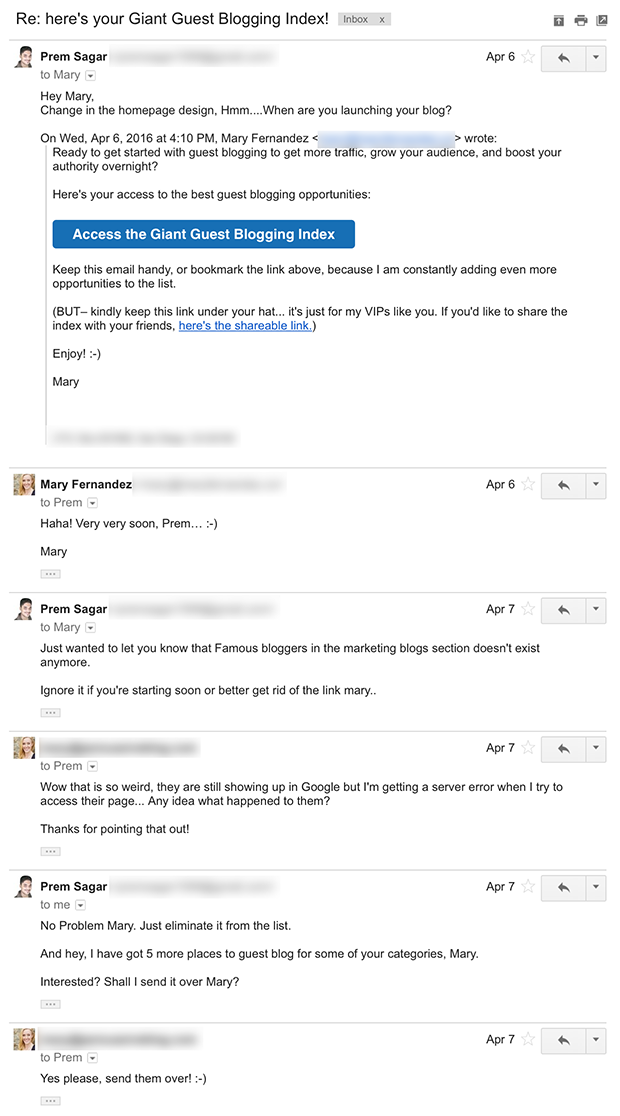Open more options dropdown beside first reply button
This screenshot has width=620, height=1116.
596,58
